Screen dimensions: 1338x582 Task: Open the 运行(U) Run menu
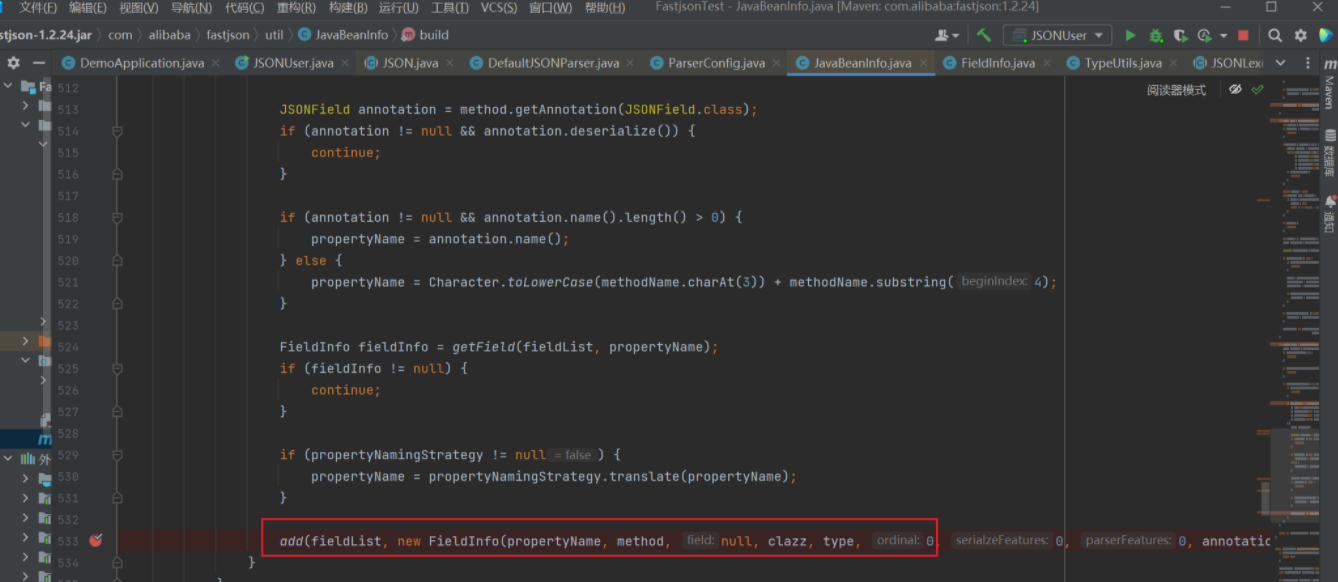(399, 8)
